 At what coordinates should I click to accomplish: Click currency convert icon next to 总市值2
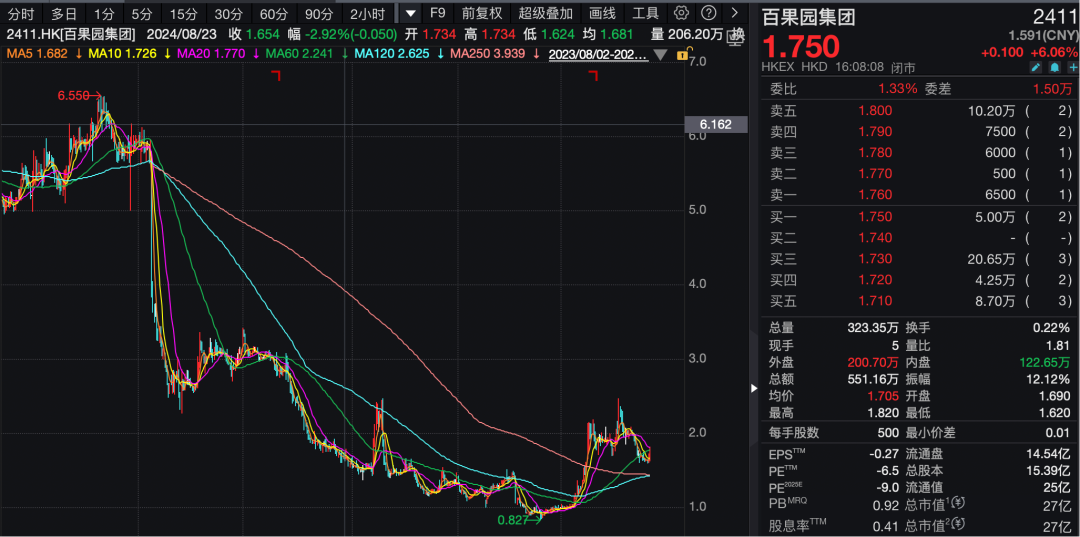pos(959,524)
